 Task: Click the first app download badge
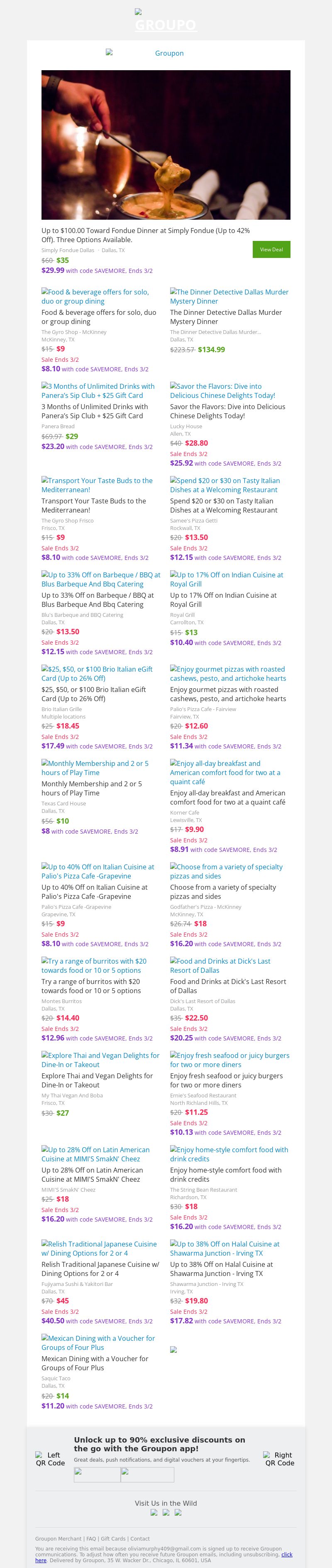97,1474
